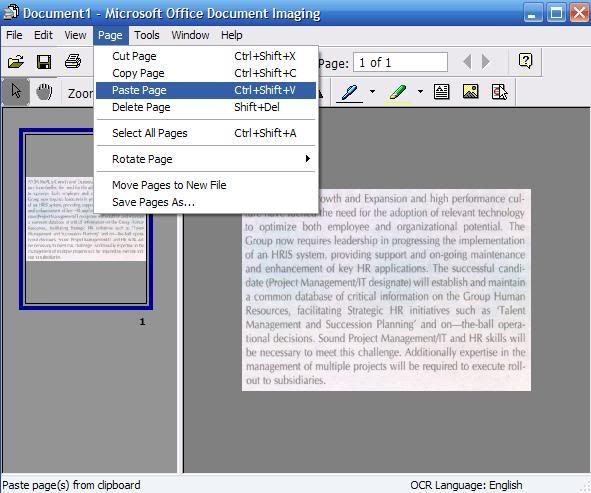Click the Save floppy disk icon
The width and height of the screenshot is (591, 493).
point(44,61)
